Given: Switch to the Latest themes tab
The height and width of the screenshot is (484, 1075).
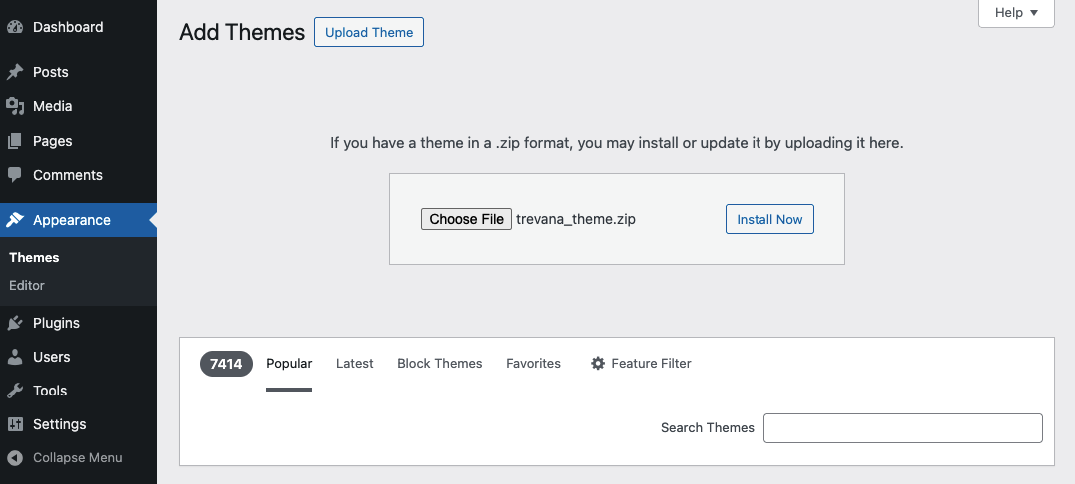Looking at the screenshot, I should pos(354,364).
